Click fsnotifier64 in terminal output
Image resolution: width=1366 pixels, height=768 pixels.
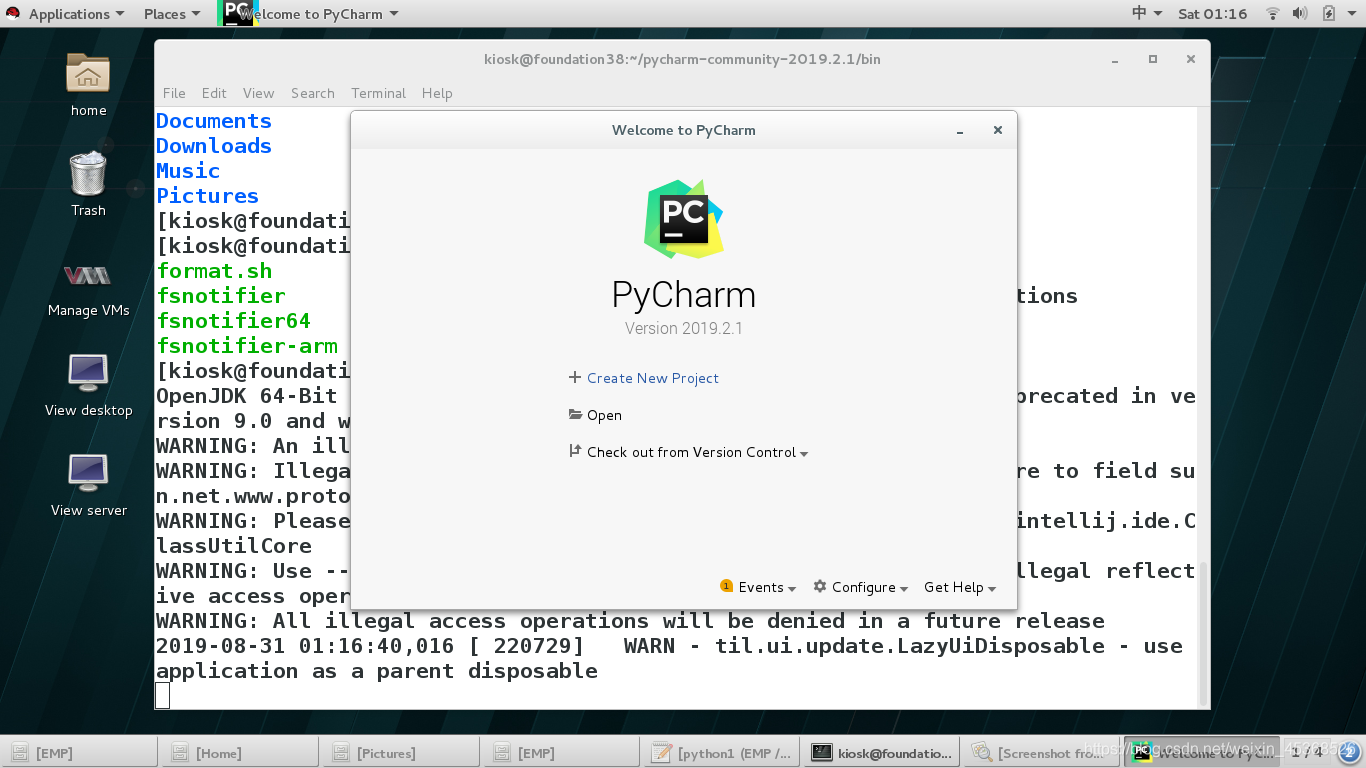click(x=234, y=321)
